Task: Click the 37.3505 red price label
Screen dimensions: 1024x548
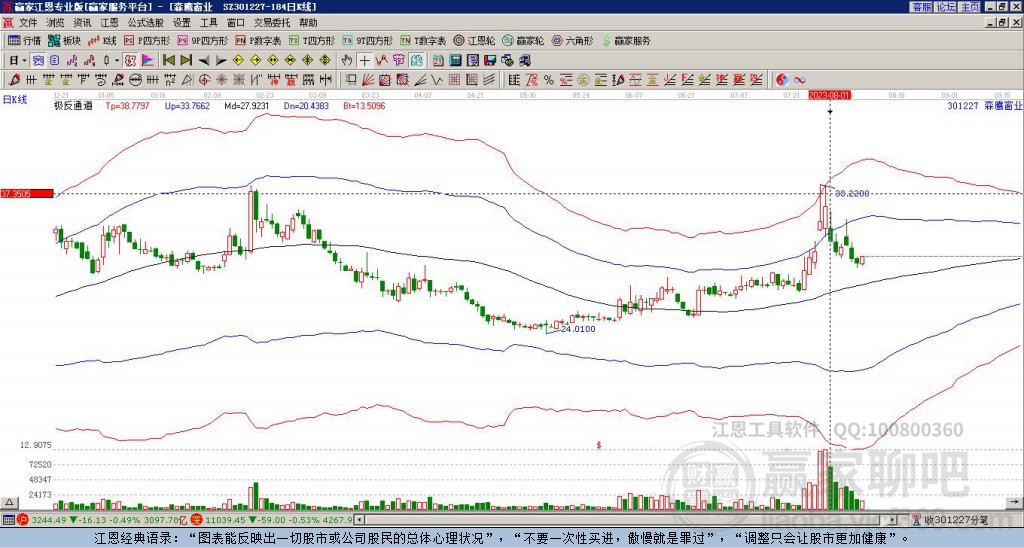Action: [26, 193]
